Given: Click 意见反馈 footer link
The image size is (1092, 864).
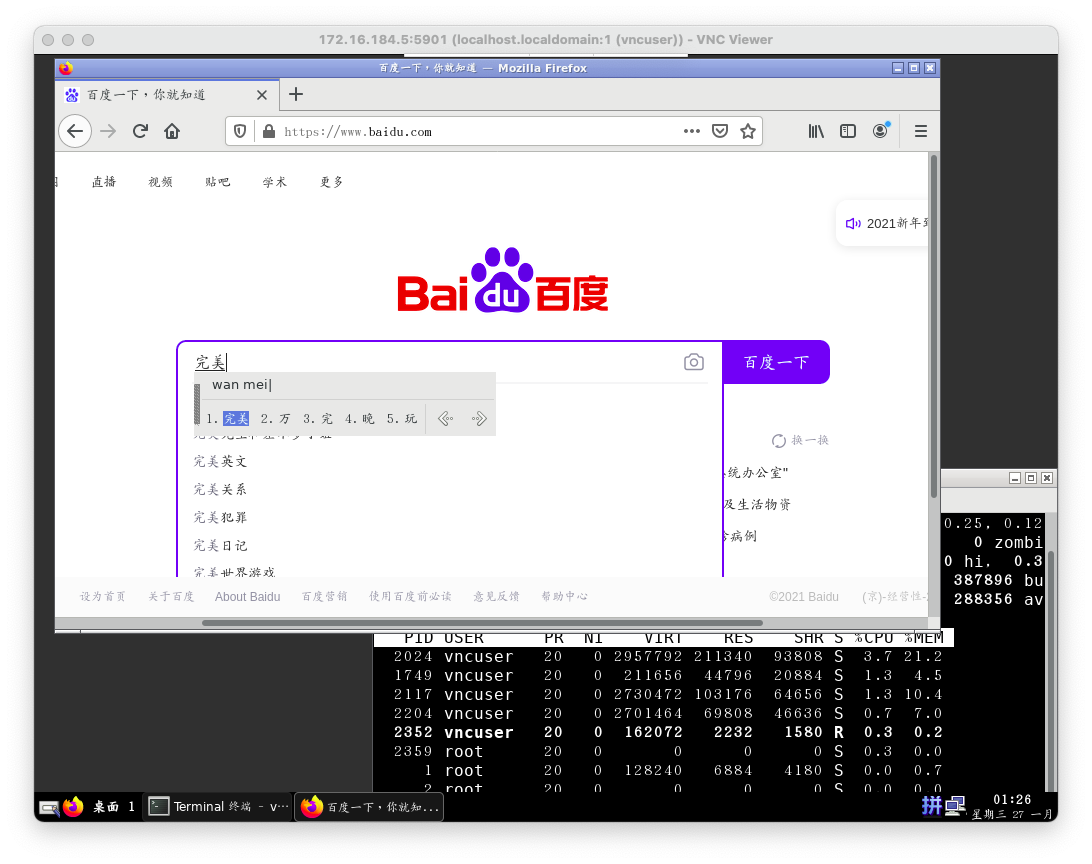Looking at the screenshot, I should point(496,597).
